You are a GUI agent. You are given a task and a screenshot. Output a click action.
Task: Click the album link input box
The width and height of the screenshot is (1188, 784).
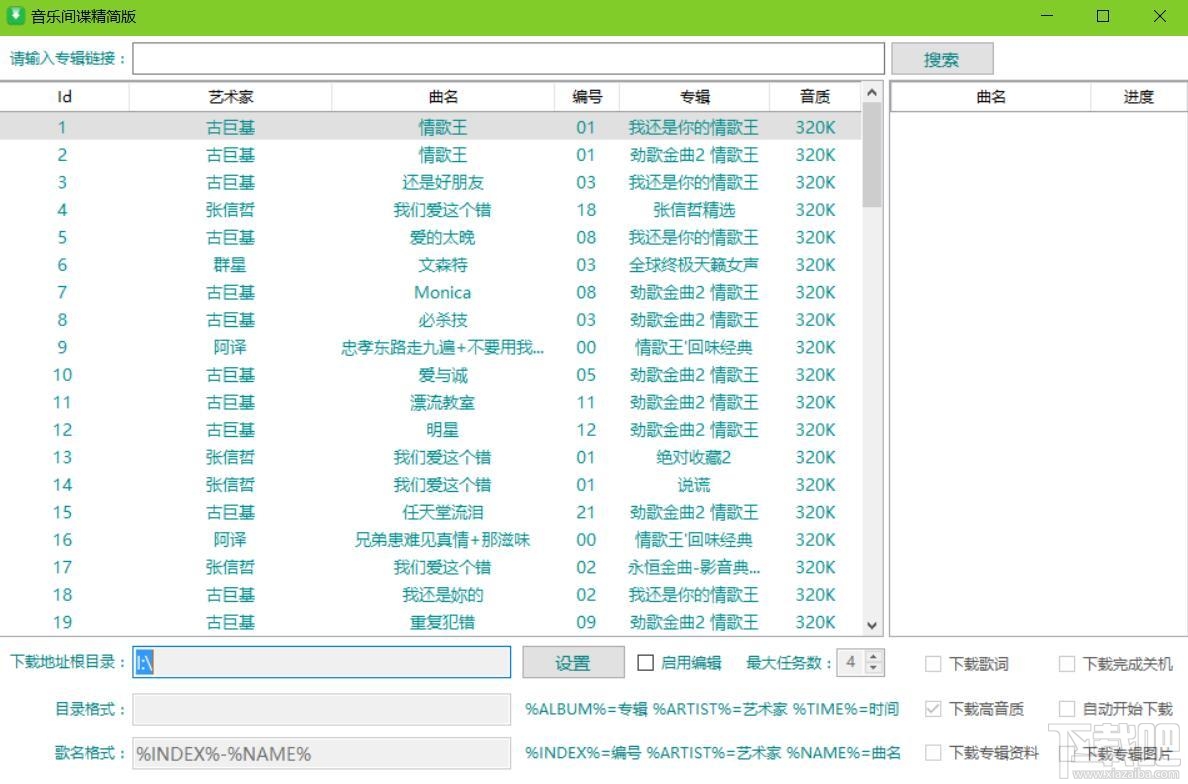click(510, 58)
